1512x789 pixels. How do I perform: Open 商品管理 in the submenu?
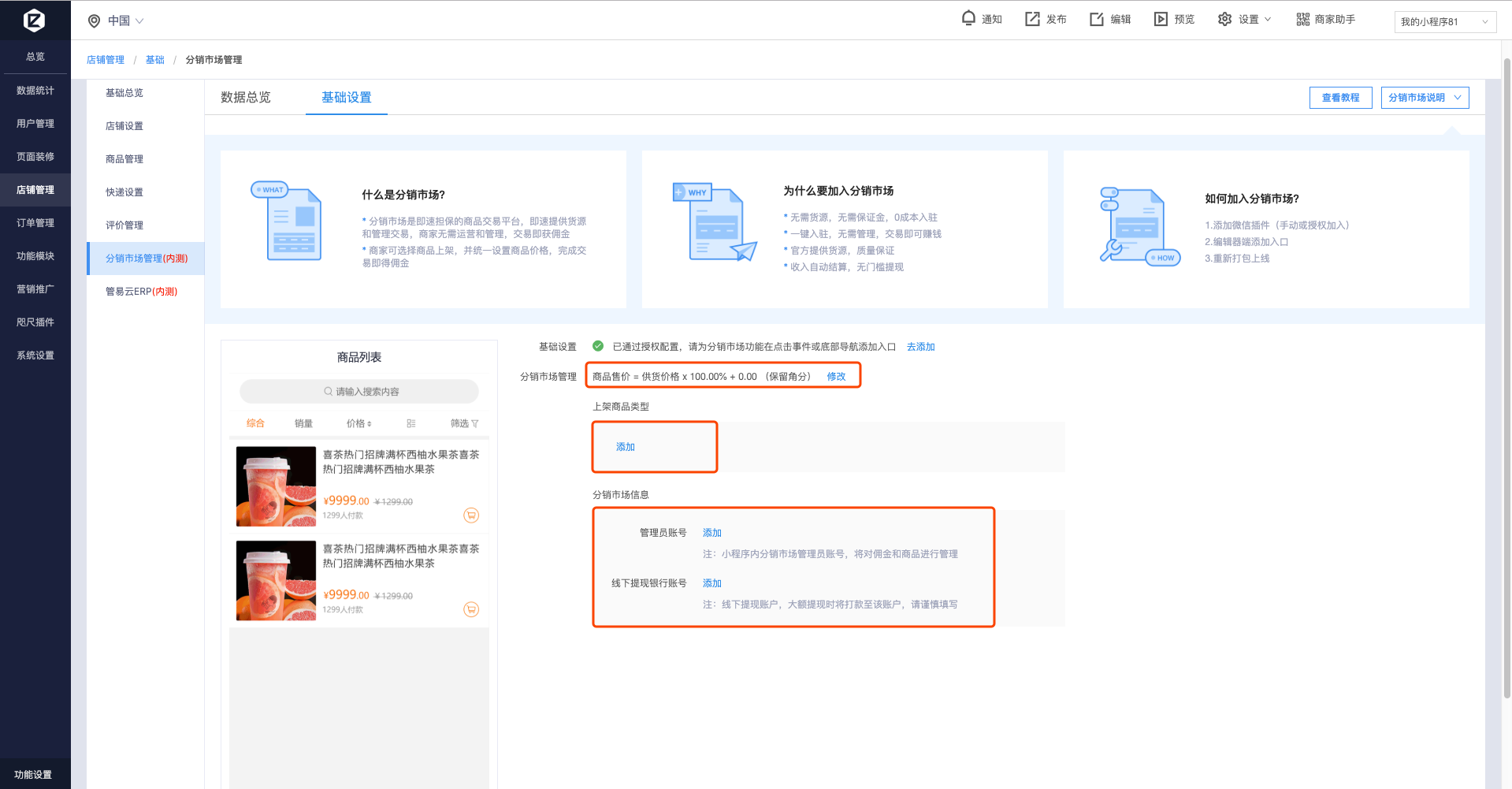pos(124,159)
